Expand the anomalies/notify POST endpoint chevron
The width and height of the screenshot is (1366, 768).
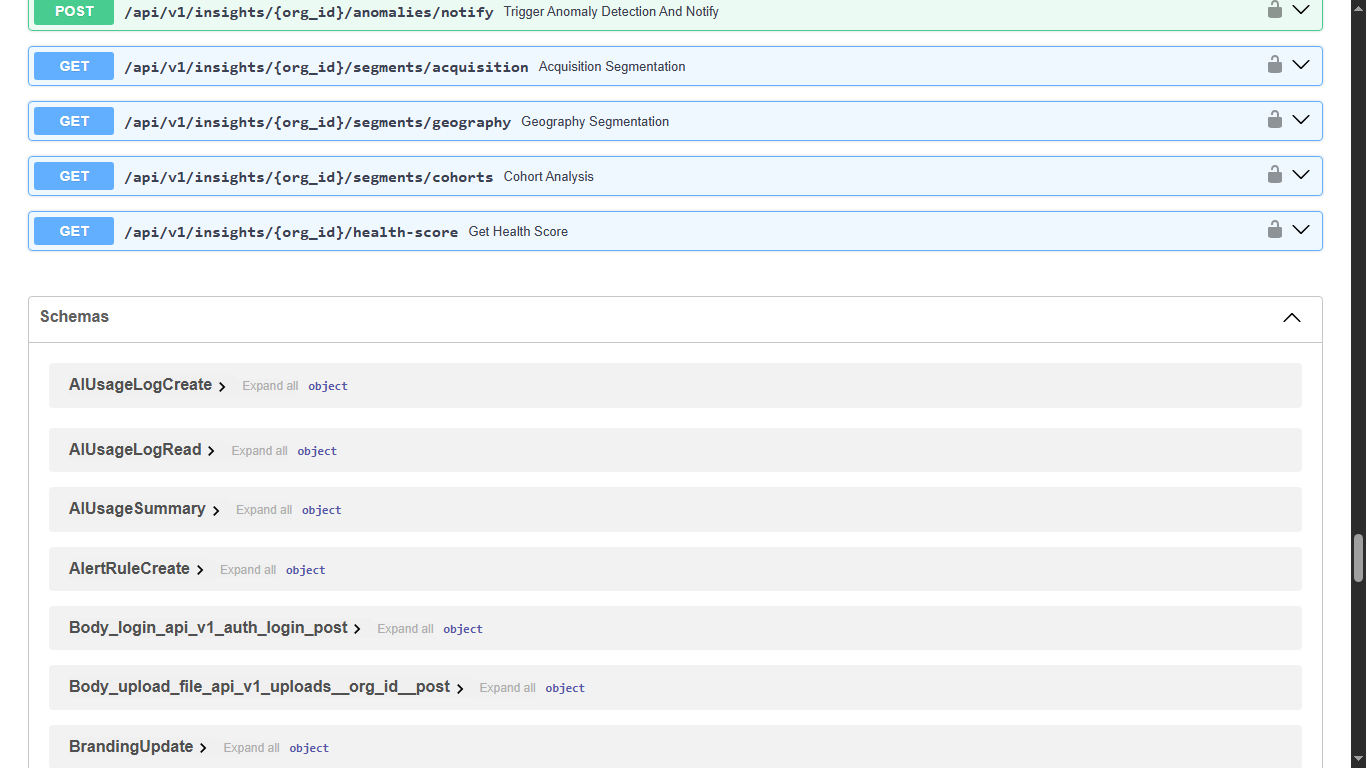pyautogui.click(x=1301, y=10)
